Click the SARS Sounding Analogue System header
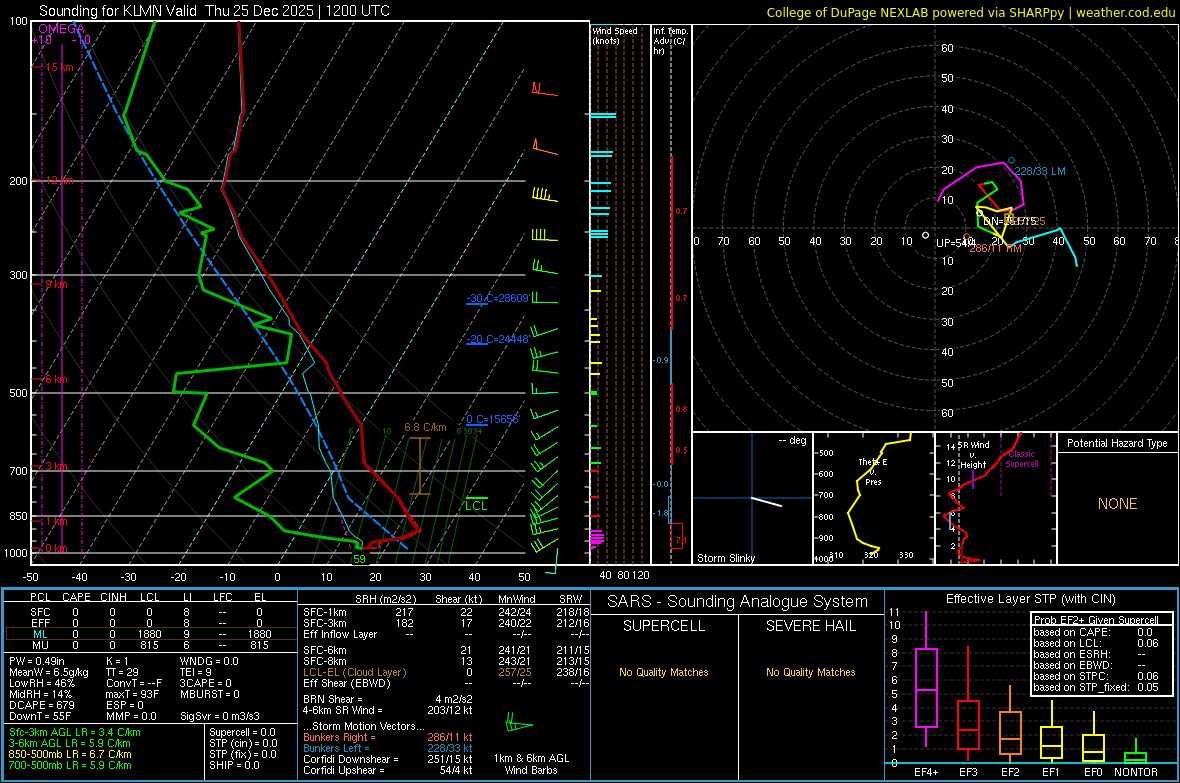Screen dimensions: 1180x783 [x=737, y=602]
